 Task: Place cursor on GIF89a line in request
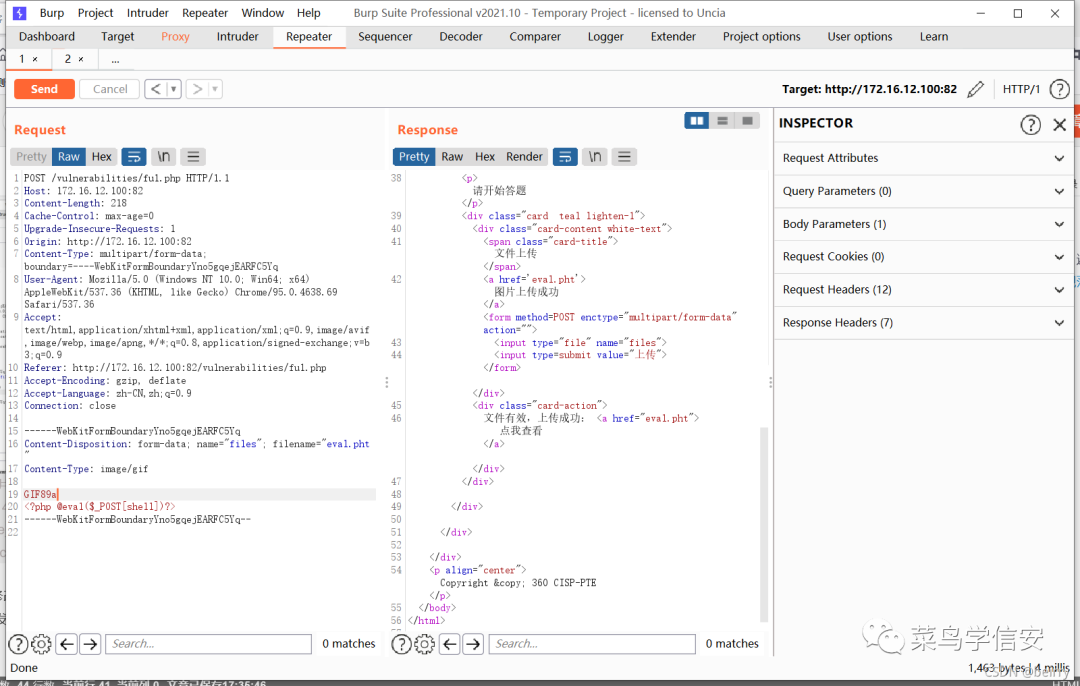click(198, 495)
